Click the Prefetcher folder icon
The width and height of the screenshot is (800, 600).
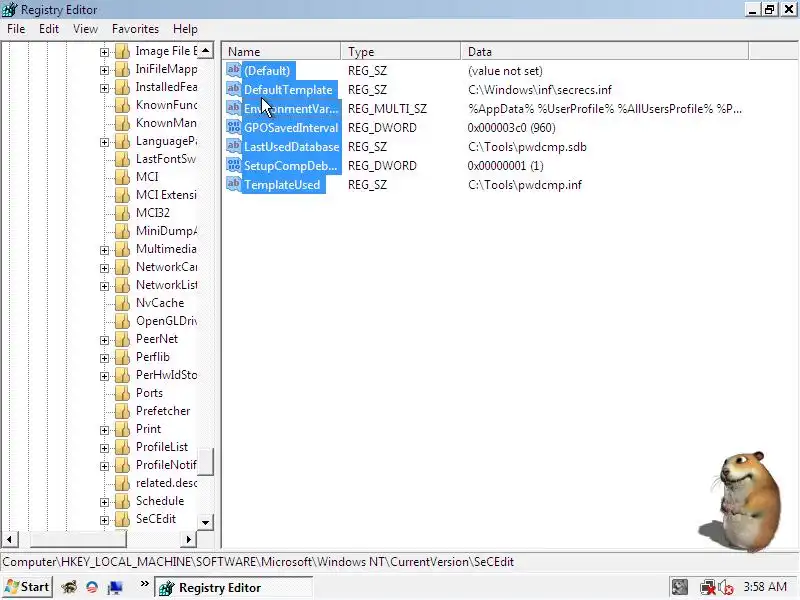(122, 411)
